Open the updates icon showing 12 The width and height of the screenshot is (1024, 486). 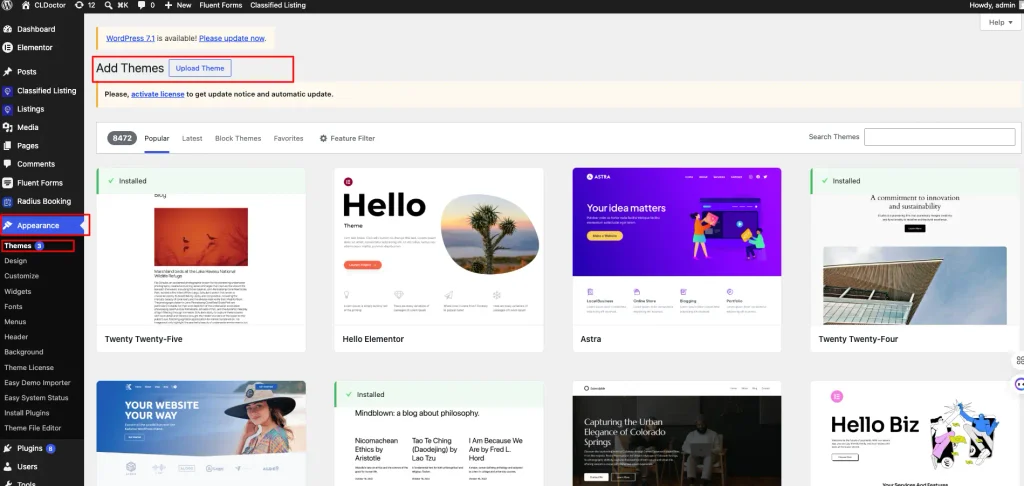tap(79, 5)
